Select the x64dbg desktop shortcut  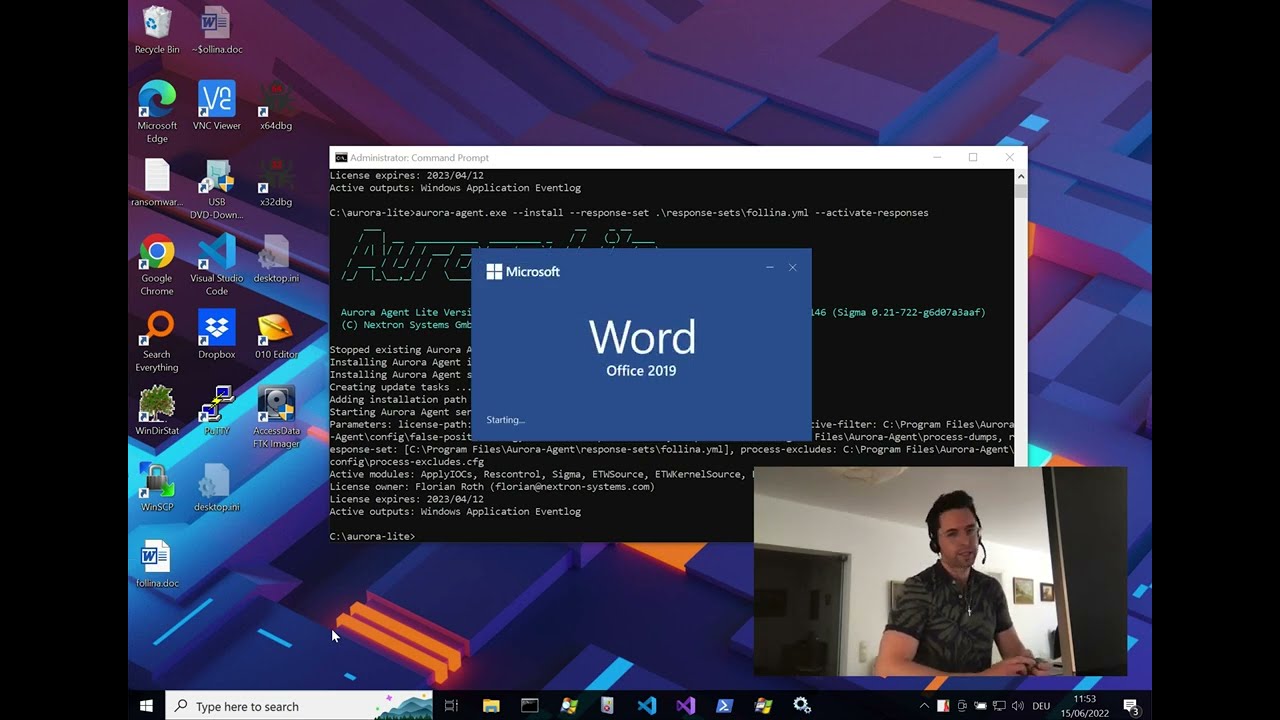(276, 106)
